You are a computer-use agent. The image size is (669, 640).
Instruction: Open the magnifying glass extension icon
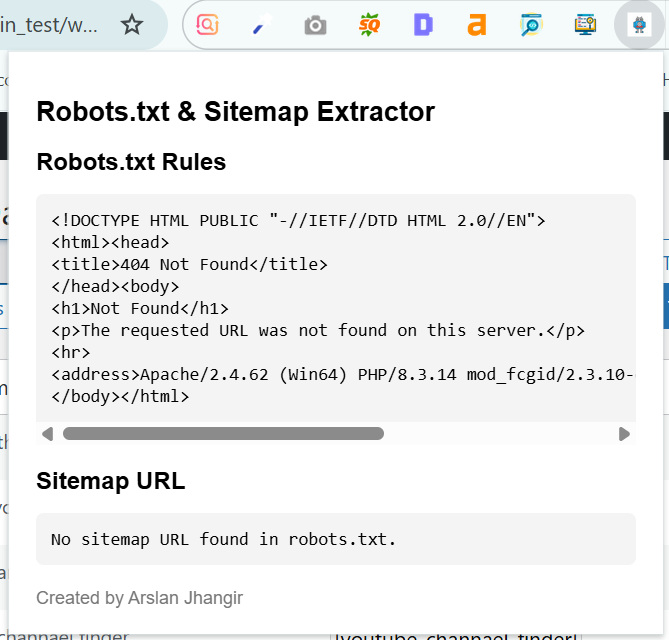531,25
